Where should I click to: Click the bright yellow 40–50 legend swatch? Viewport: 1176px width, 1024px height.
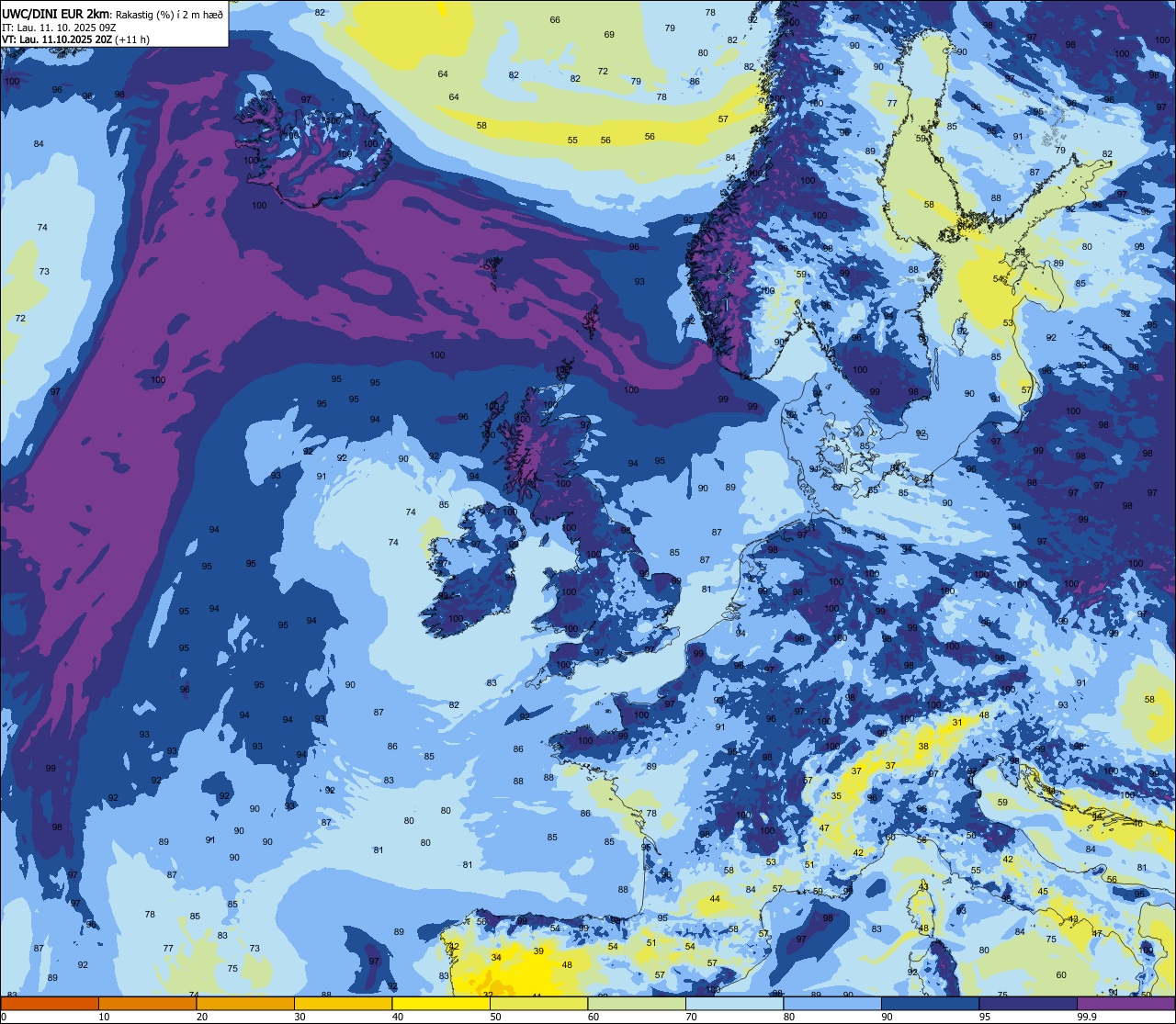441,1004
